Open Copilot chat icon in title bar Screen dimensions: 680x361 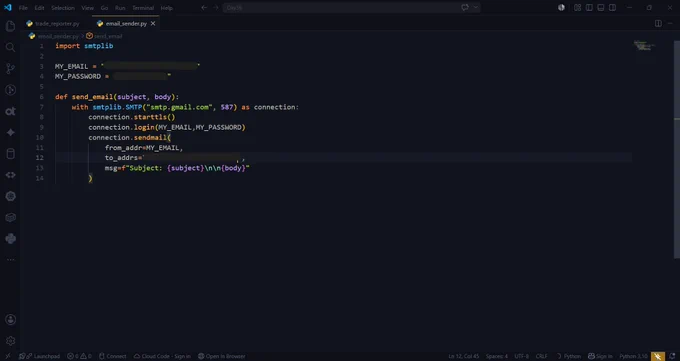coord(465,7)
